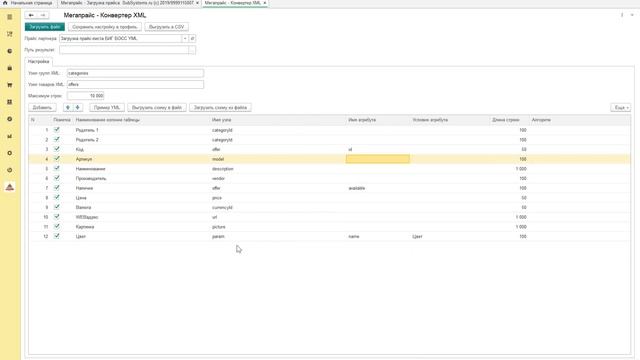Open the file picker for Путь результат

(x=192, y=50)
